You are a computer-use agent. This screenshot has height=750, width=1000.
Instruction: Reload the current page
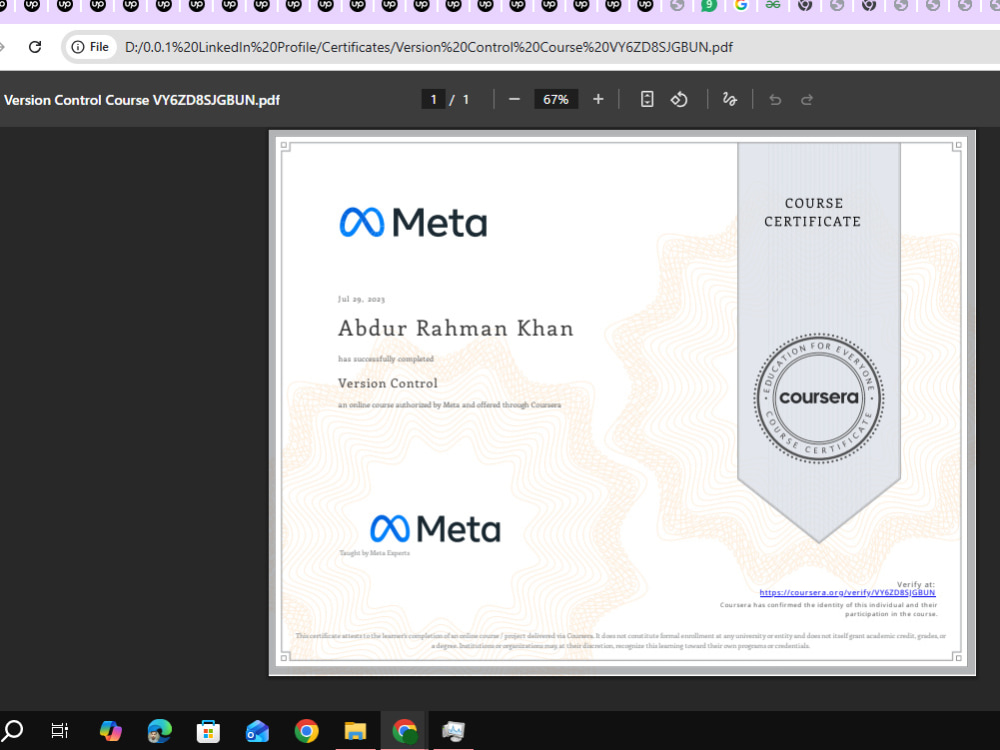[x=35, y=47]
